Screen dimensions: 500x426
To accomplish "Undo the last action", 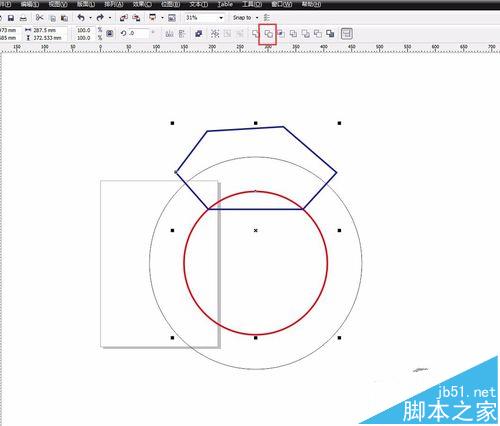I will tap(81, 17).
